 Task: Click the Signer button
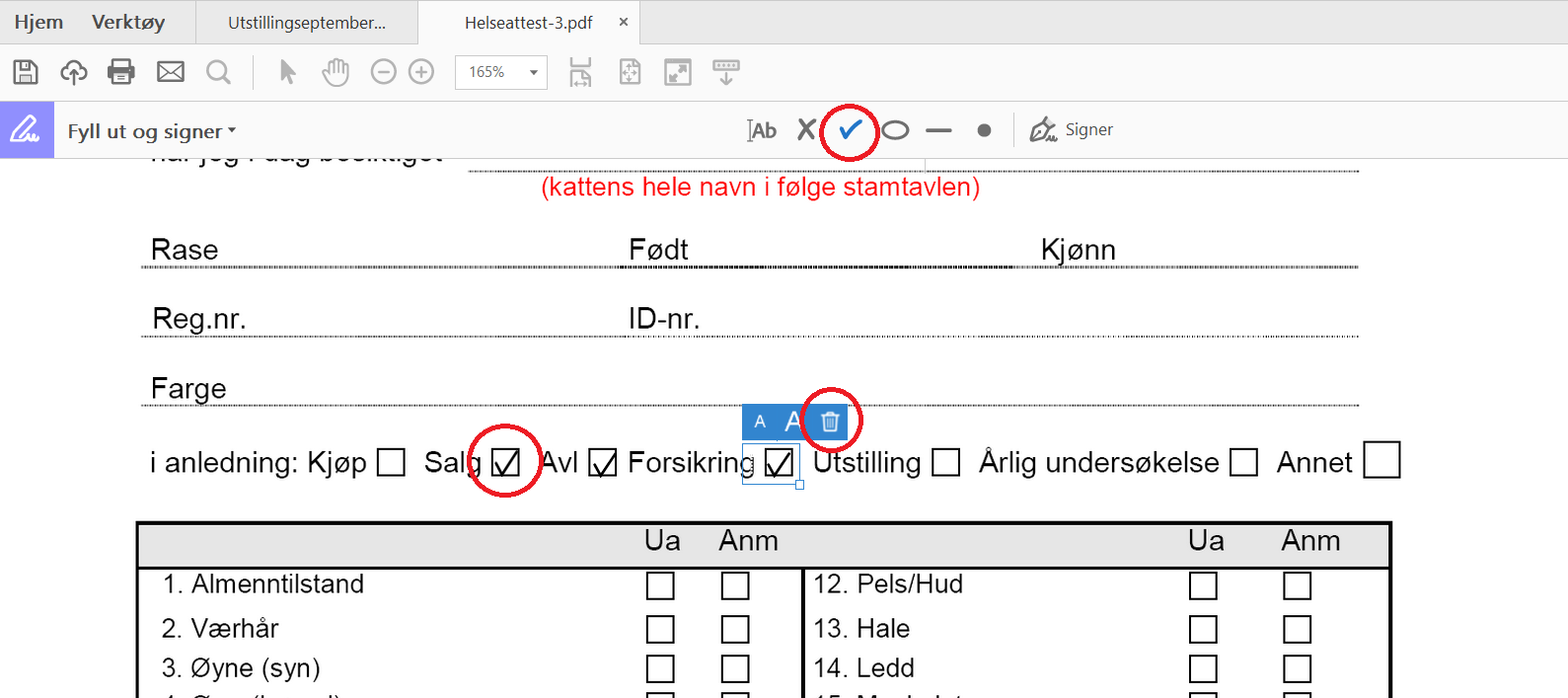1072,129
